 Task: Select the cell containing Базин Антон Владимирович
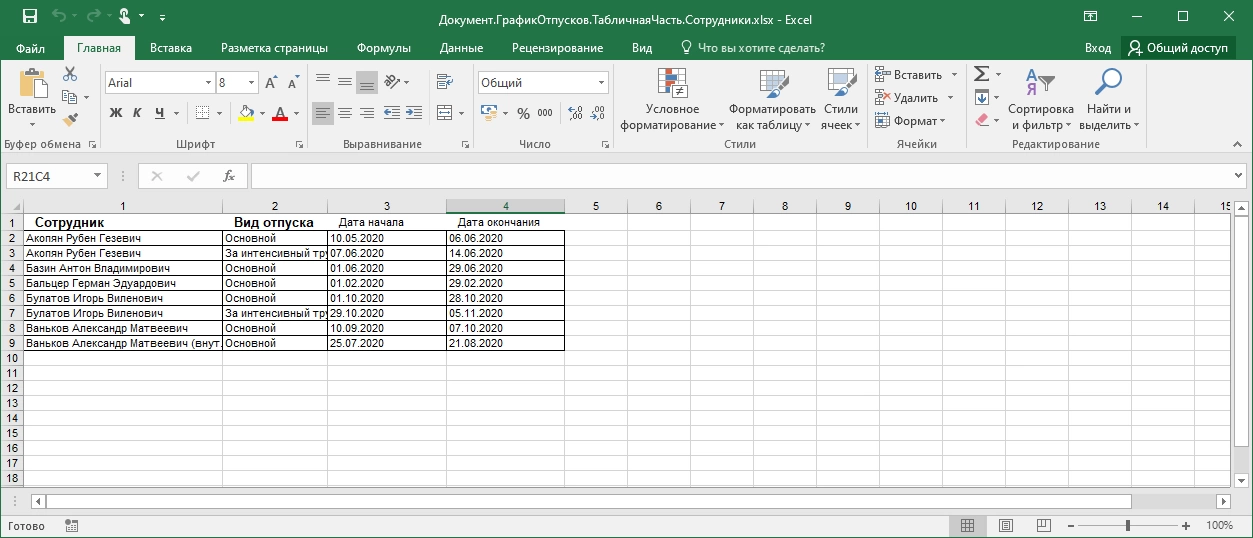point(122,268)
